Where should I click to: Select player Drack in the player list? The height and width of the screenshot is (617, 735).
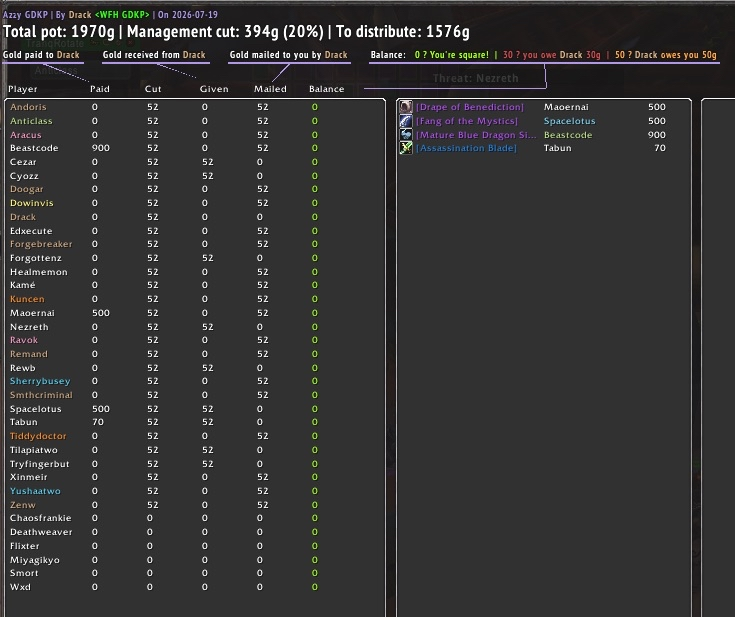pyautogui.click(x=23, y=217)
